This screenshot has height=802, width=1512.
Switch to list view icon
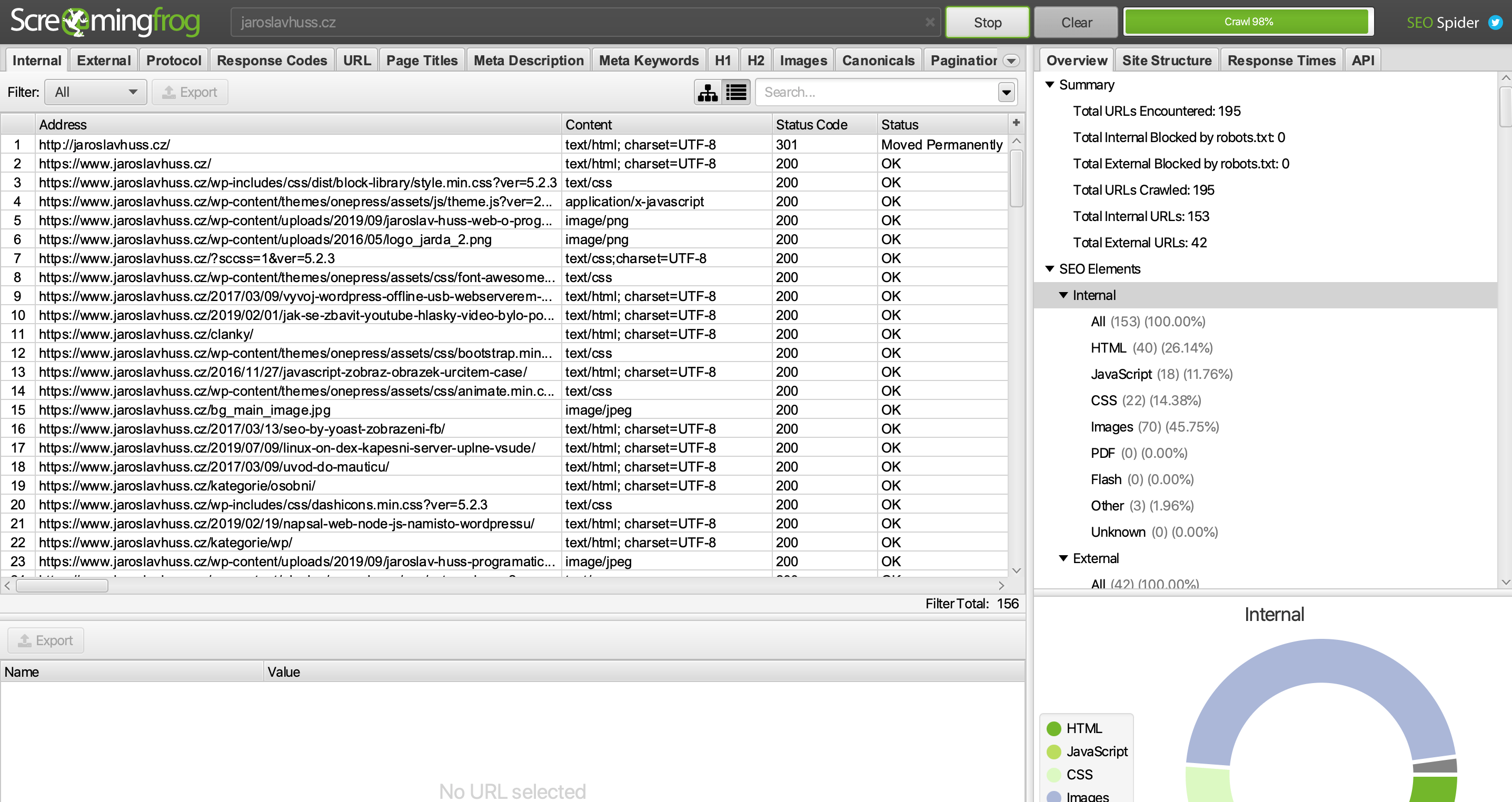click(x=736, y=92)
